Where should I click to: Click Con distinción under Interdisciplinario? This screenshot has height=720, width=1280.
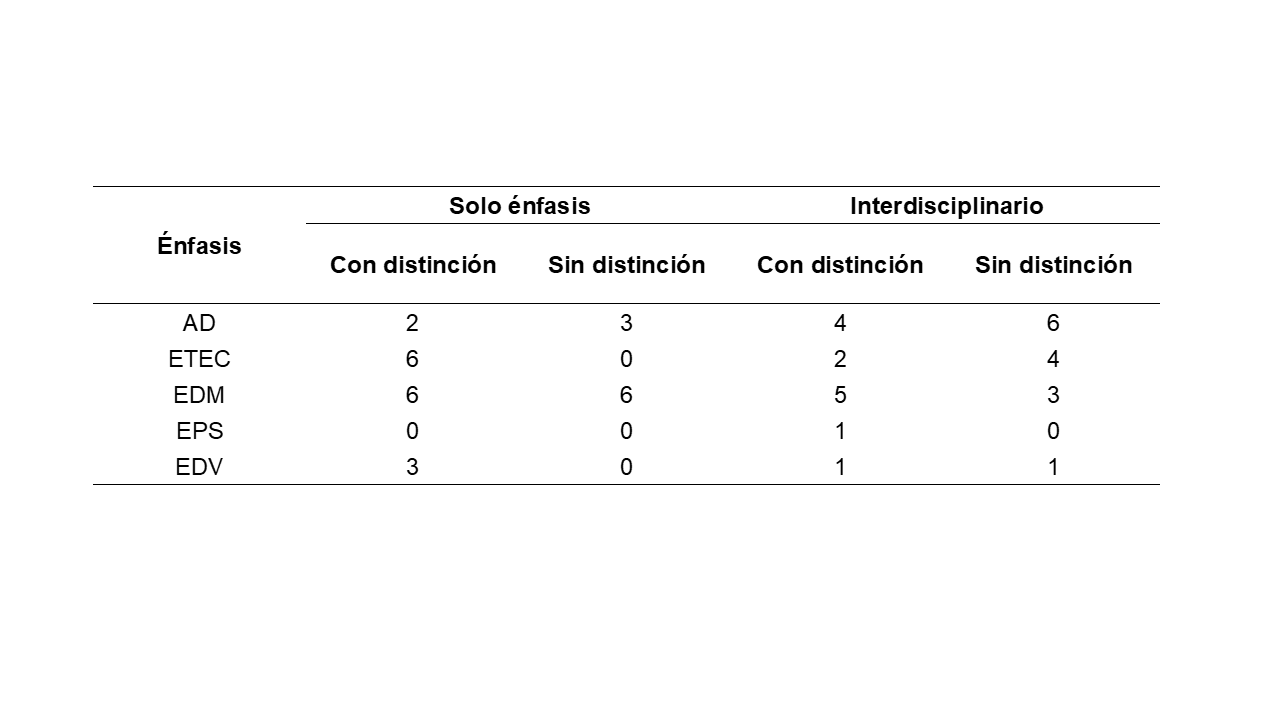pos(839,265)
